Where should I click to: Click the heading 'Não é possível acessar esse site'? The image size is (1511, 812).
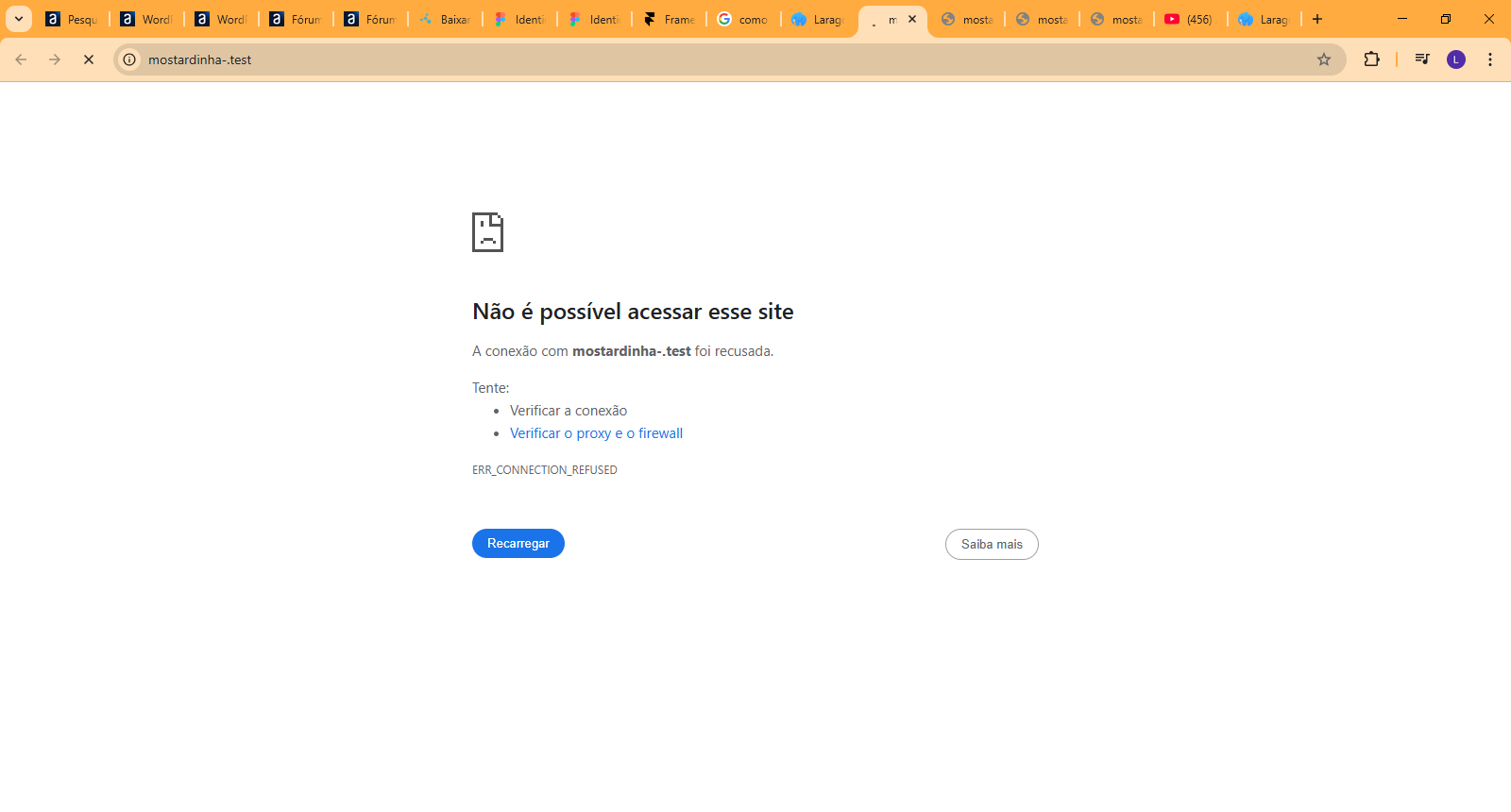[633, 312]
